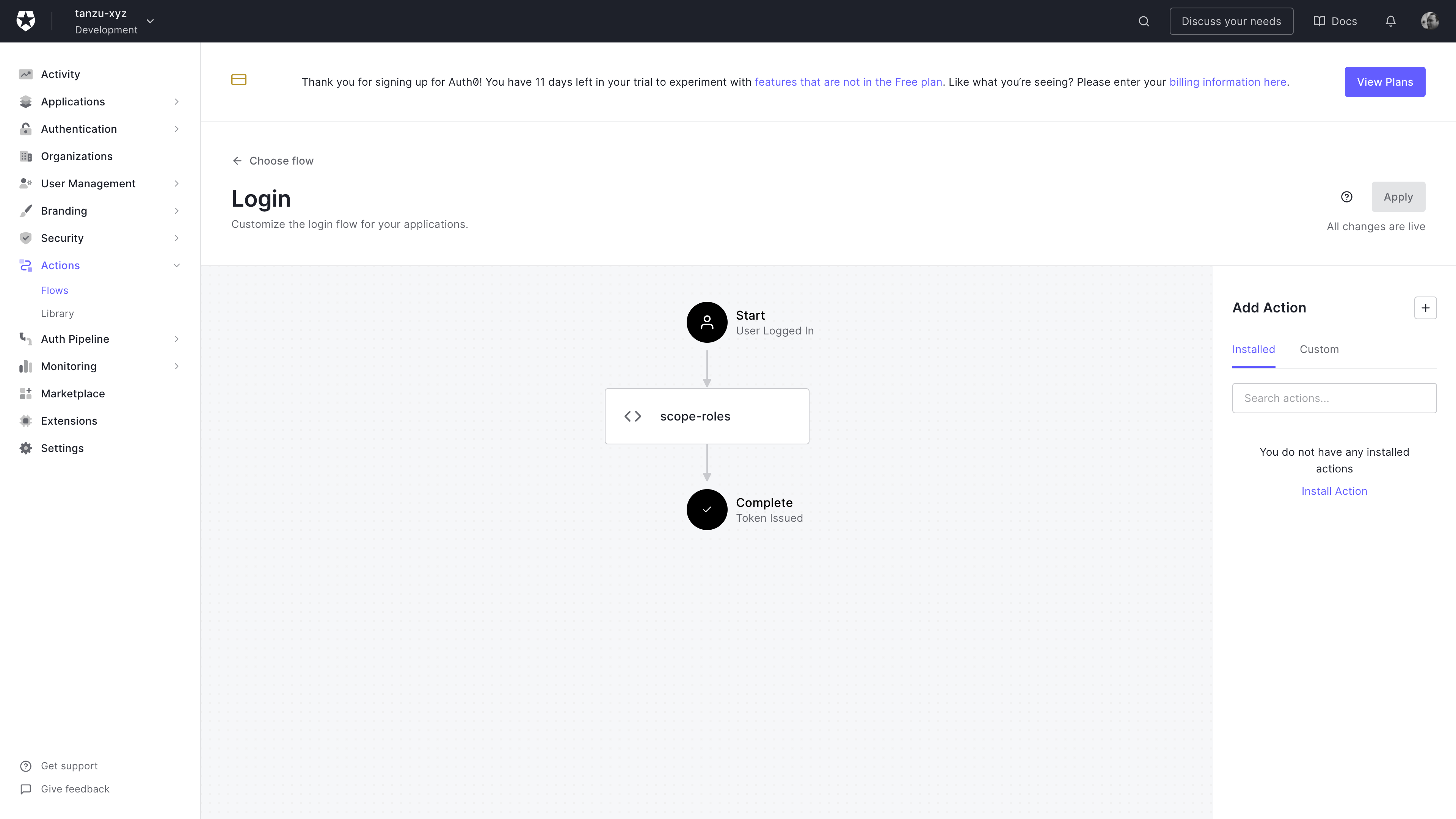Screen dimensions: 1456x819
Task: Click the Add Action plus icon
Action: (x=1425, y=308)
